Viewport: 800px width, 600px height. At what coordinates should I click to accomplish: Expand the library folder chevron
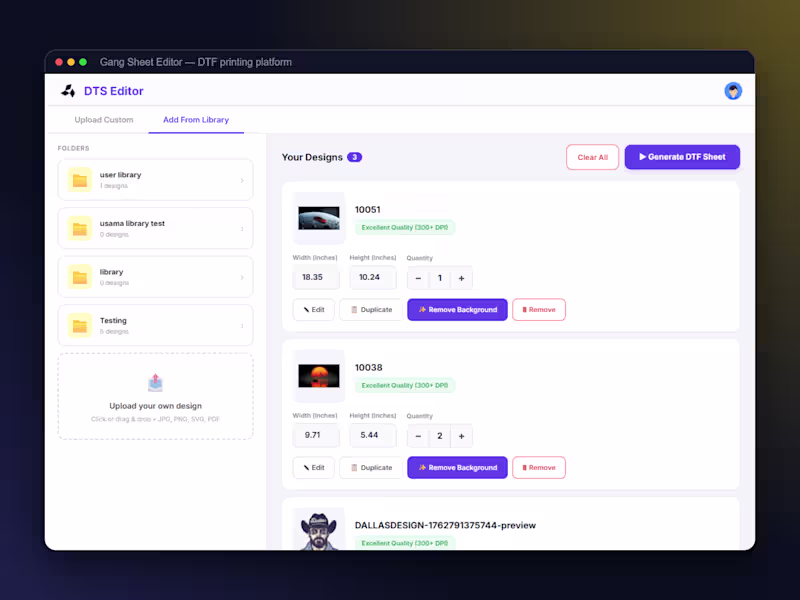tap(242, 277)
